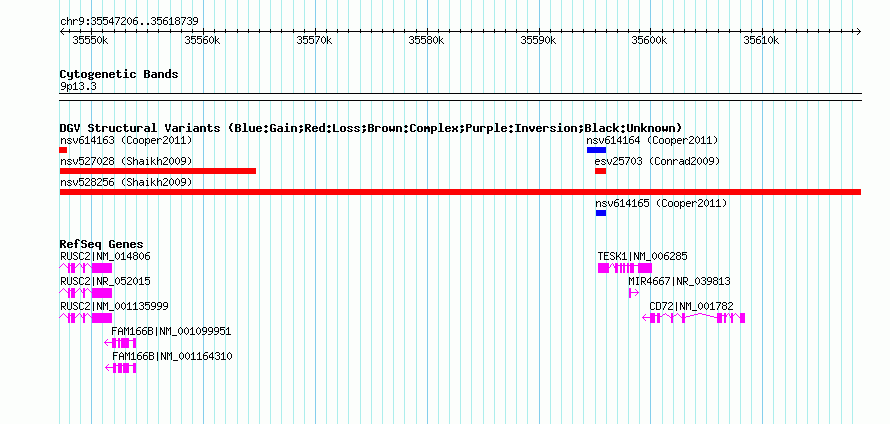Click the red esv25703 loss bar

click(601, 171)
